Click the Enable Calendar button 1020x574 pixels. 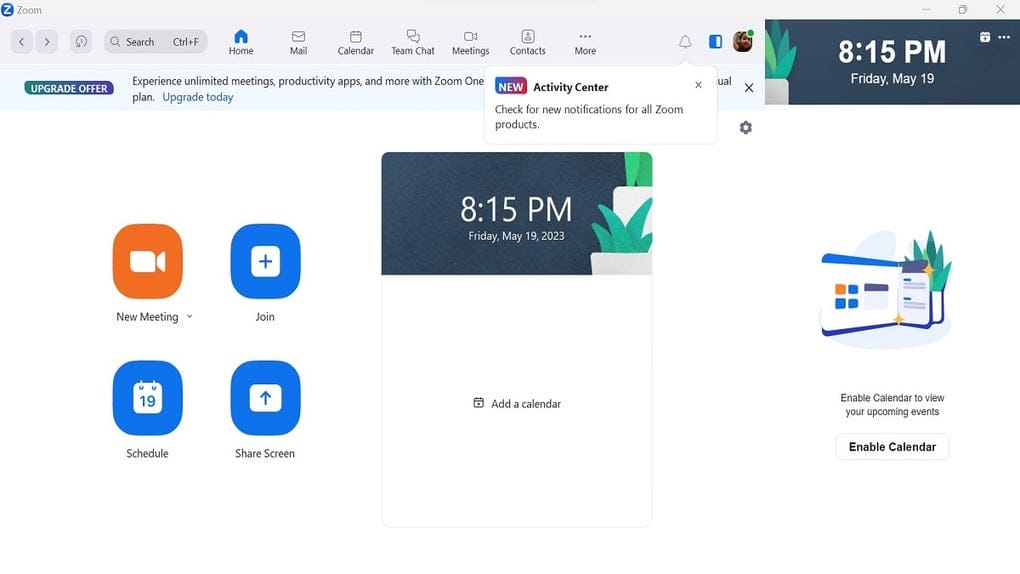click(x=892, y=447)
